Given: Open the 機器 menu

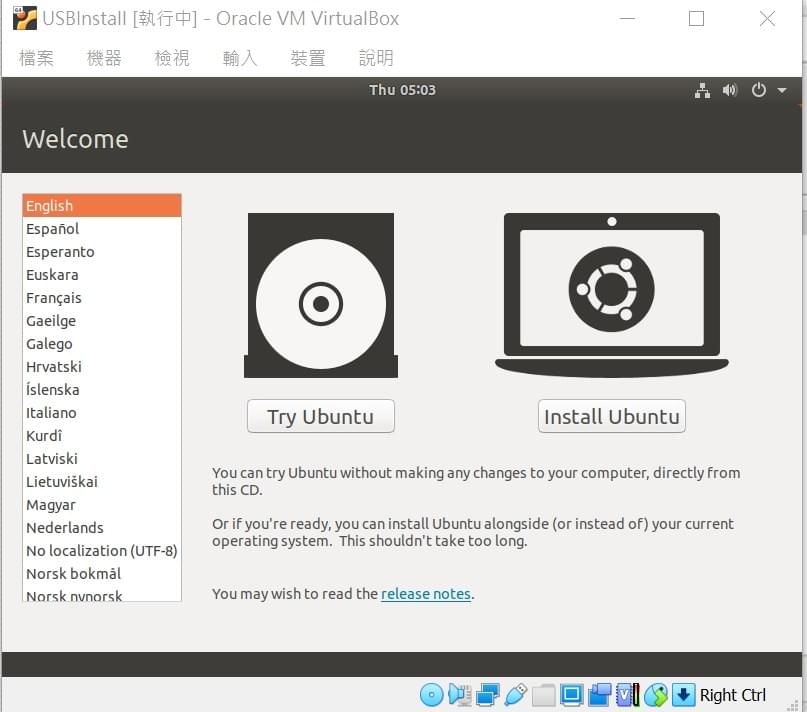Looking at the screenshot, I should pos(104,58).
